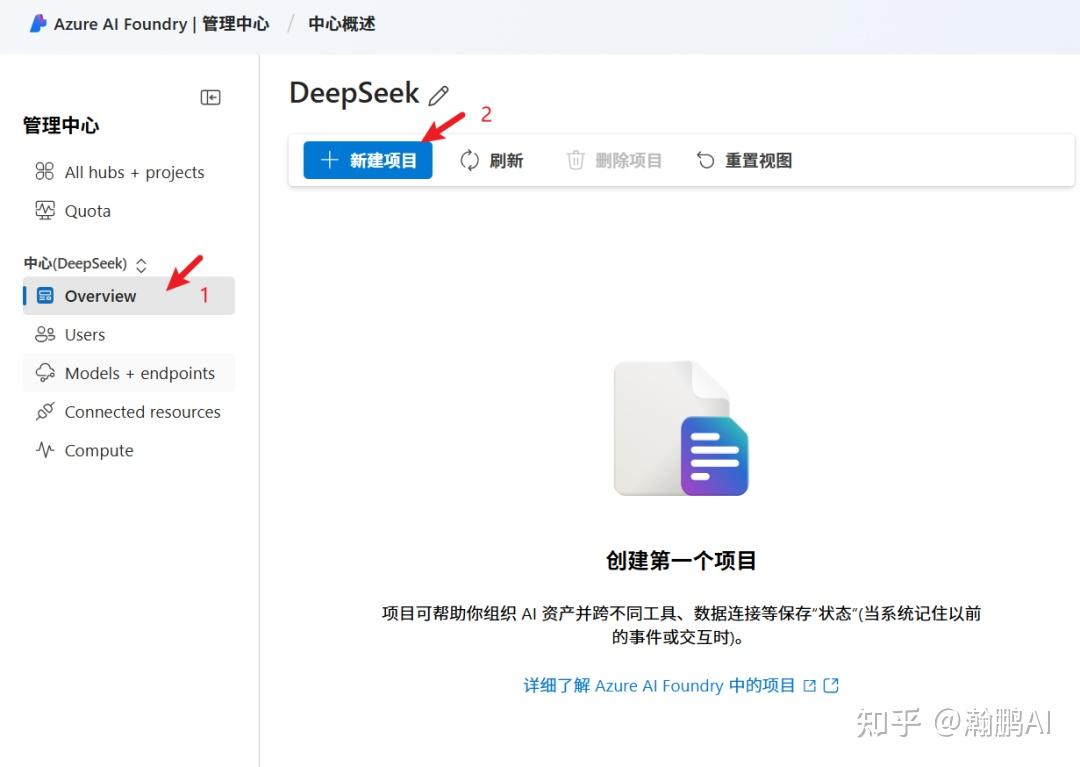Click the delete project trash icon

[x=576, y=160]
